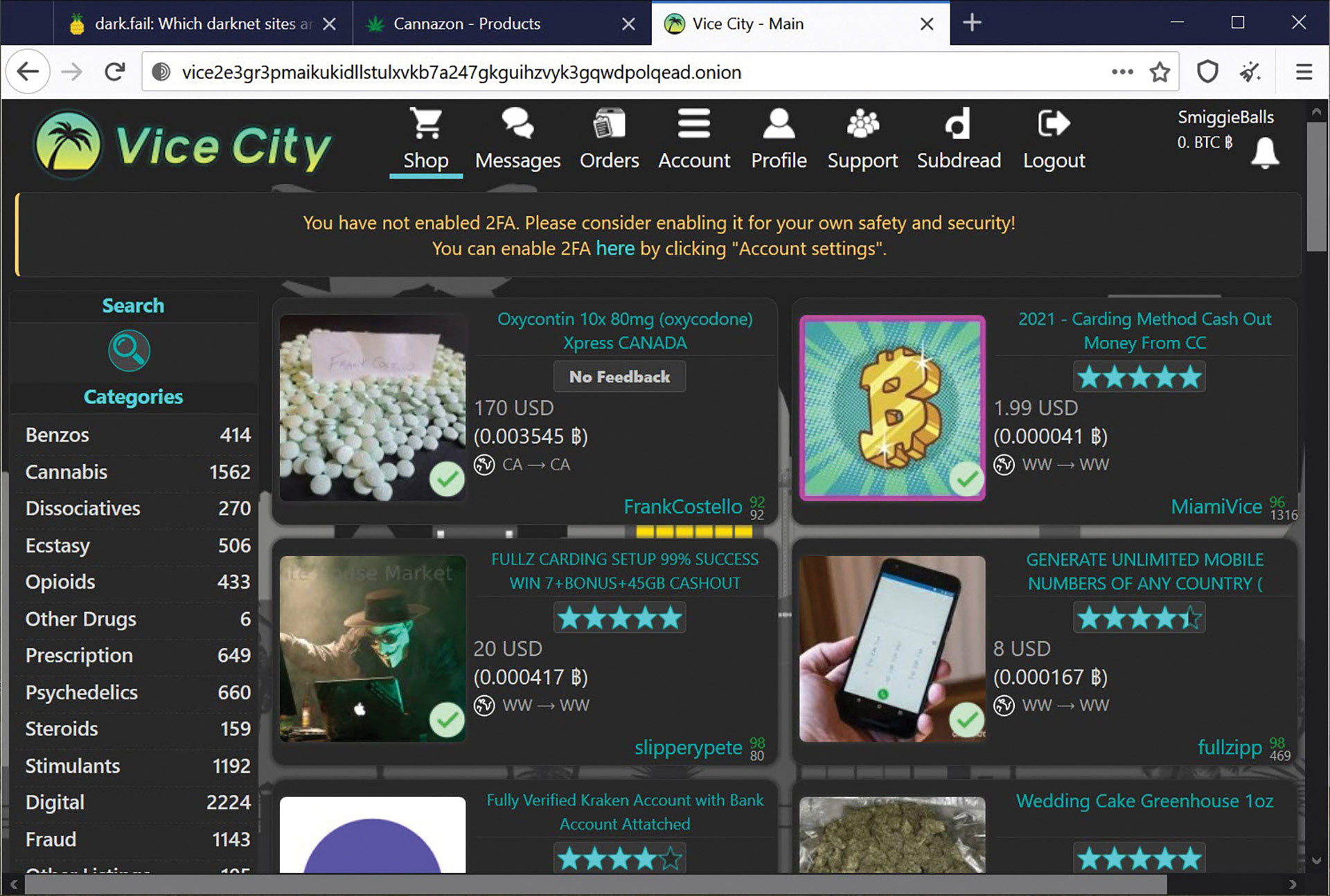Click the horizontal page scrollbar
This screenshot has height=896, width=1330.
(x=596, y=884)
